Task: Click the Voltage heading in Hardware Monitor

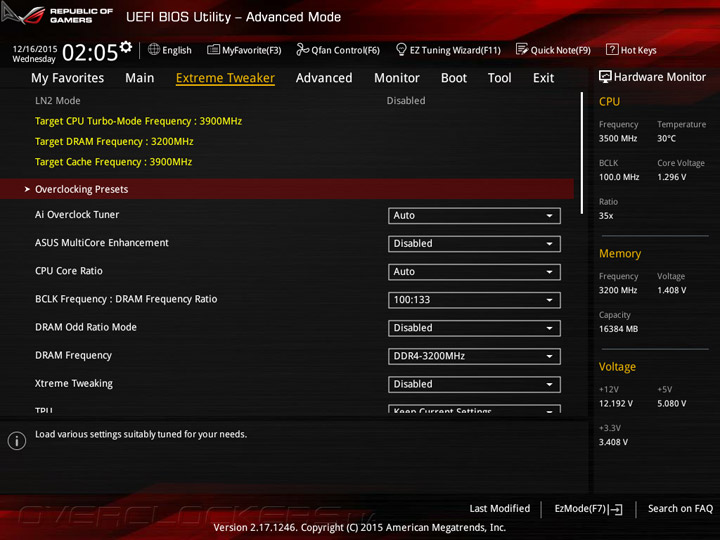Action: pos(617,367)
